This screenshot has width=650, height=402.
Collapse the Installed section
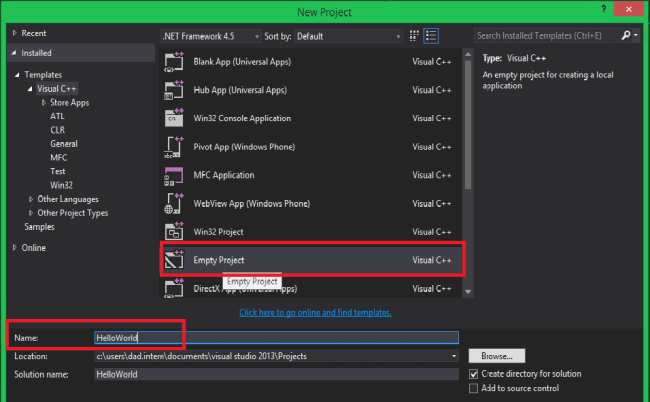tap(14, 53)
